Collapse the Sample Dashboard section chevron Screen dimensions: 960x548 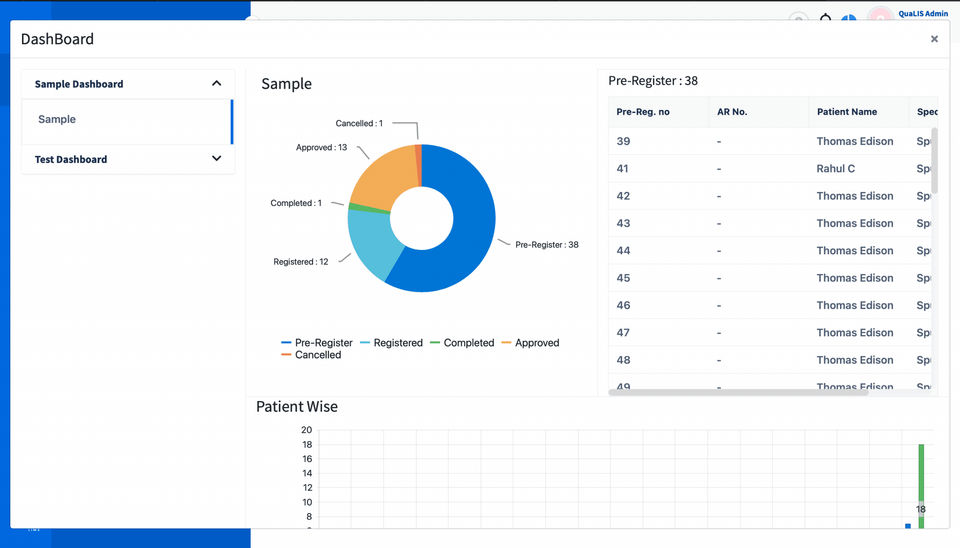click(x=216, y=83)
